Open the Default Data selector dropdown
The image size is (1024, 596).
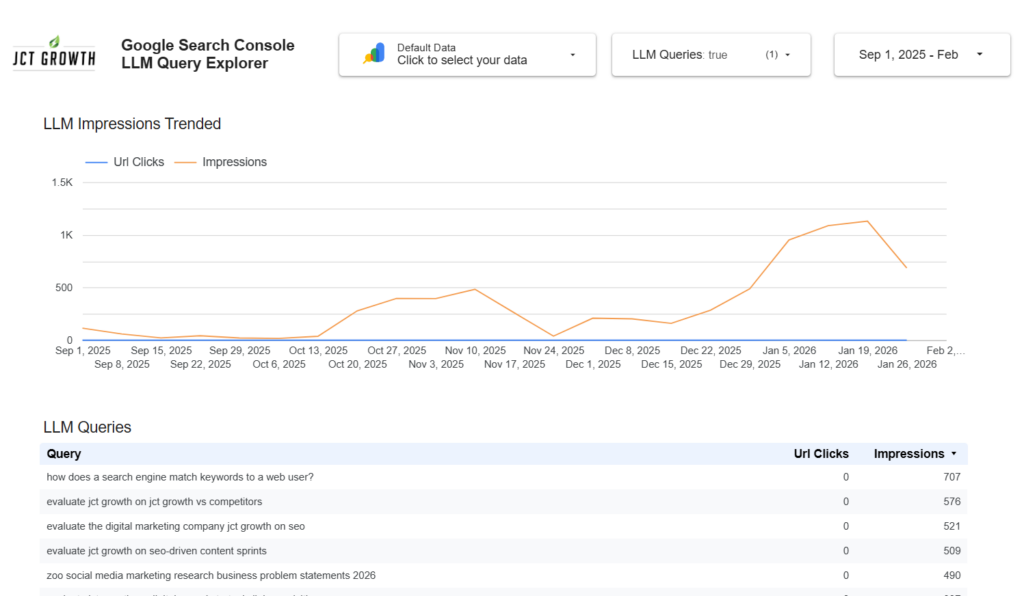(572, 55)
